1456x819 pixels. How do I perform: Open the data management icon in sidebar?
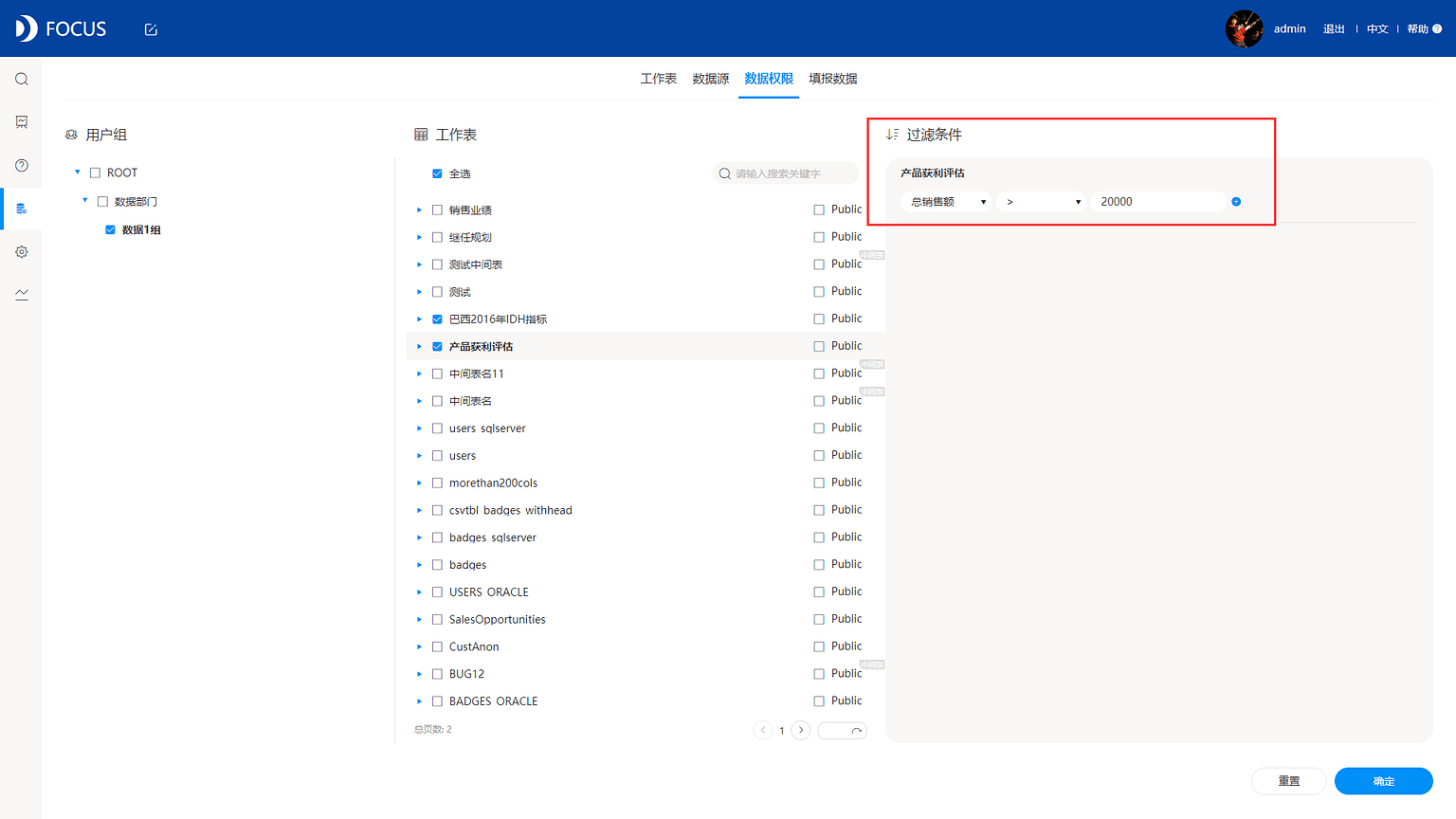click(x=21, y=209)
